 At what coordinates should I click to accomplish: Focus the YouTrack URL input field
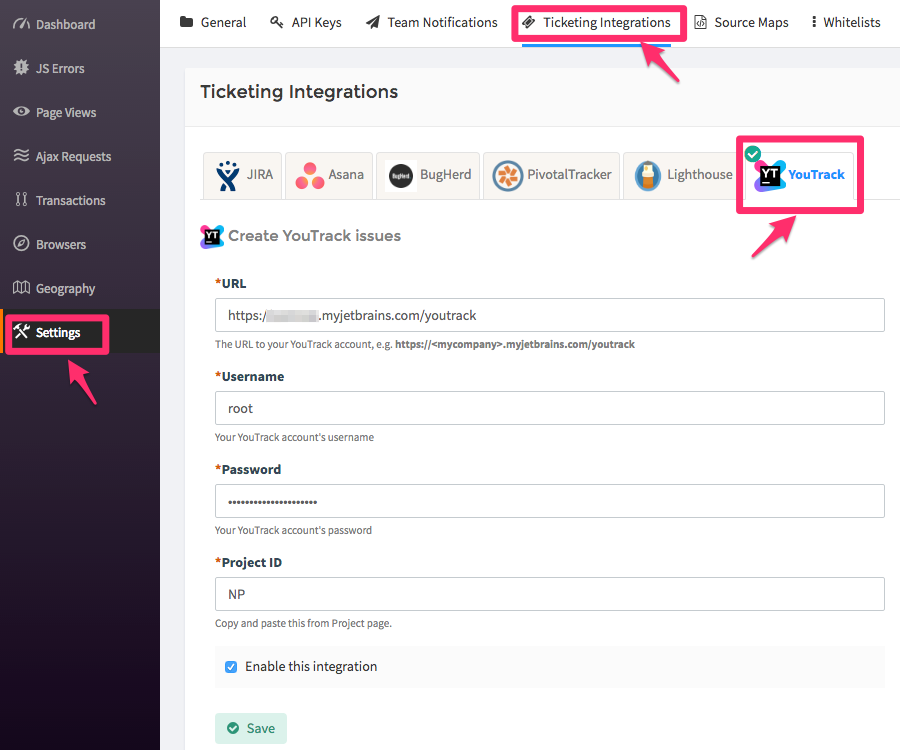coord(549,315)
